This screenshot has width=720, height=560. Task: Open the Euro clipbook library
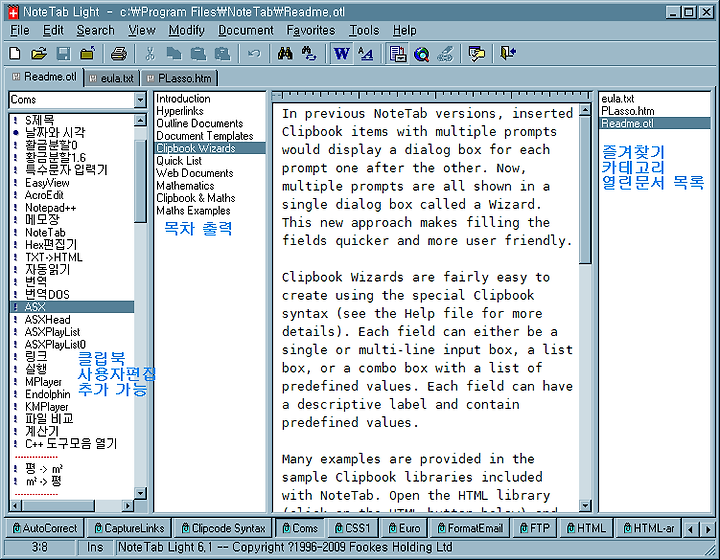point(404,528)
